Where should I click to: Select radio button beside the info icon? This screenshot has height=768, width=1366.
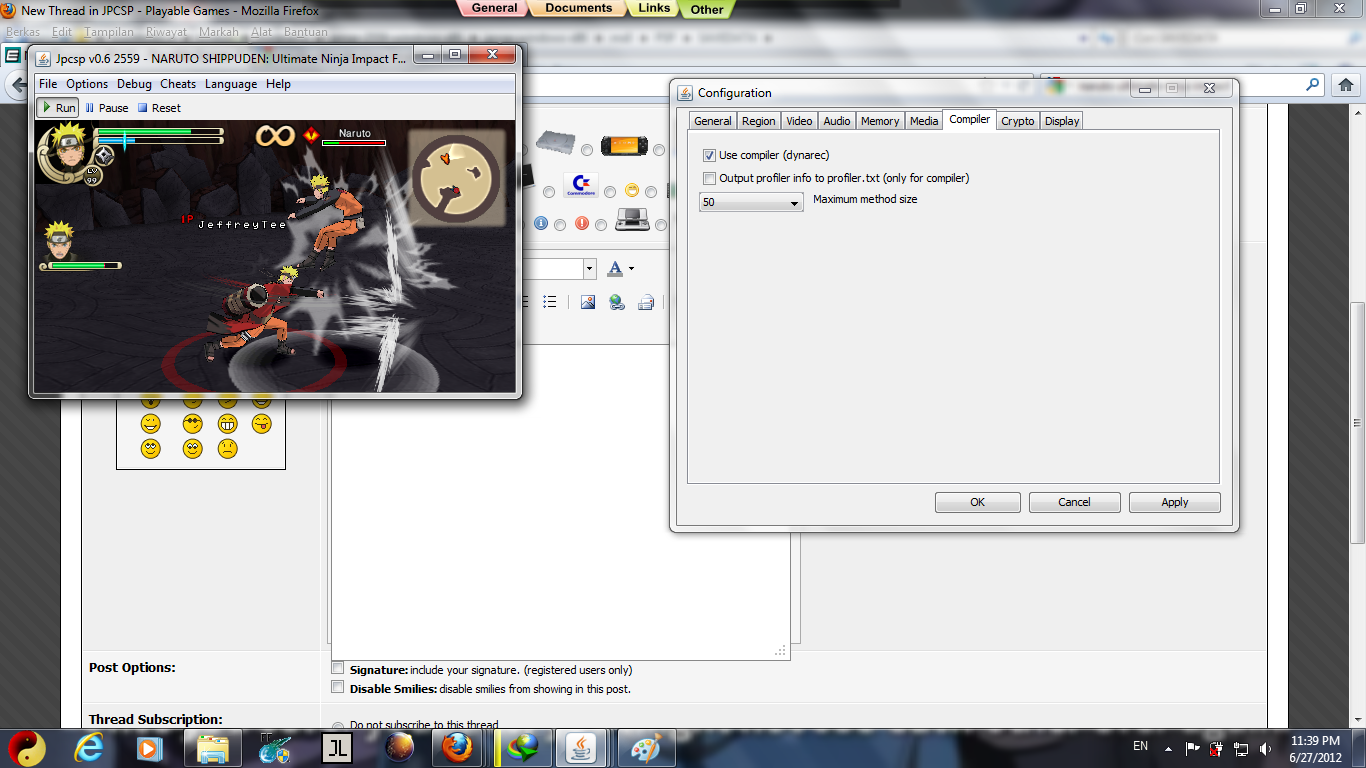point(560,224)
